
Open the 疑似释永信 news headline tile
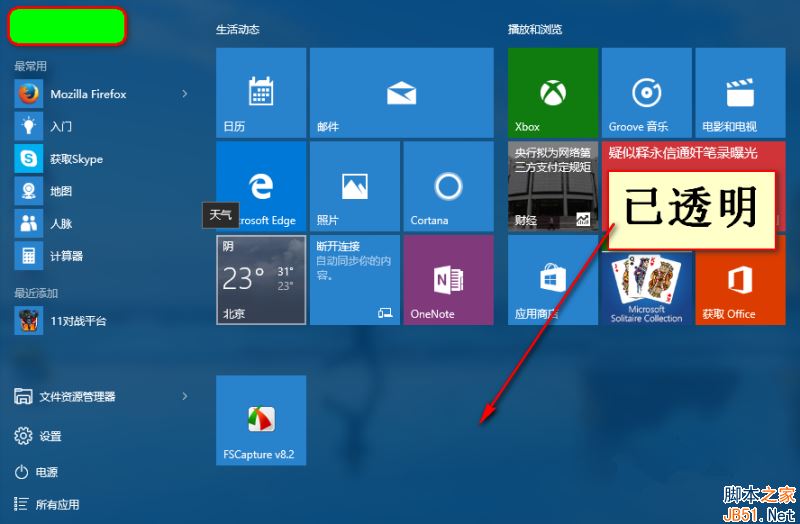coord(684,156)
